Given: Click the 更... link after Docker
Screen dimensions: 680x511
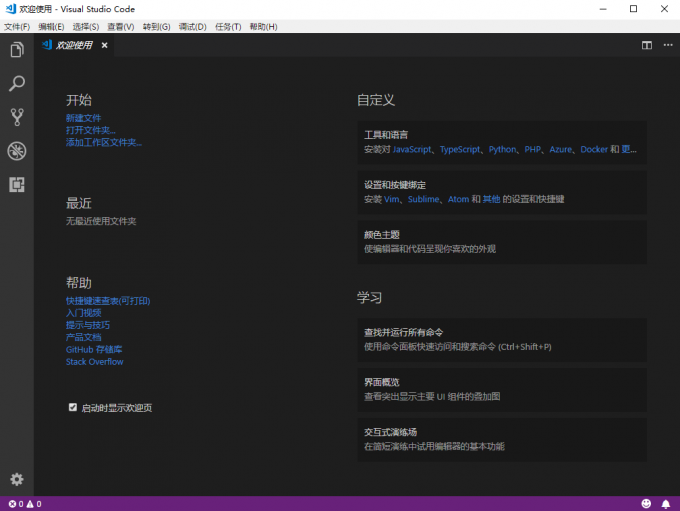Looking at the screenshot, I should (x=629, y=149).
